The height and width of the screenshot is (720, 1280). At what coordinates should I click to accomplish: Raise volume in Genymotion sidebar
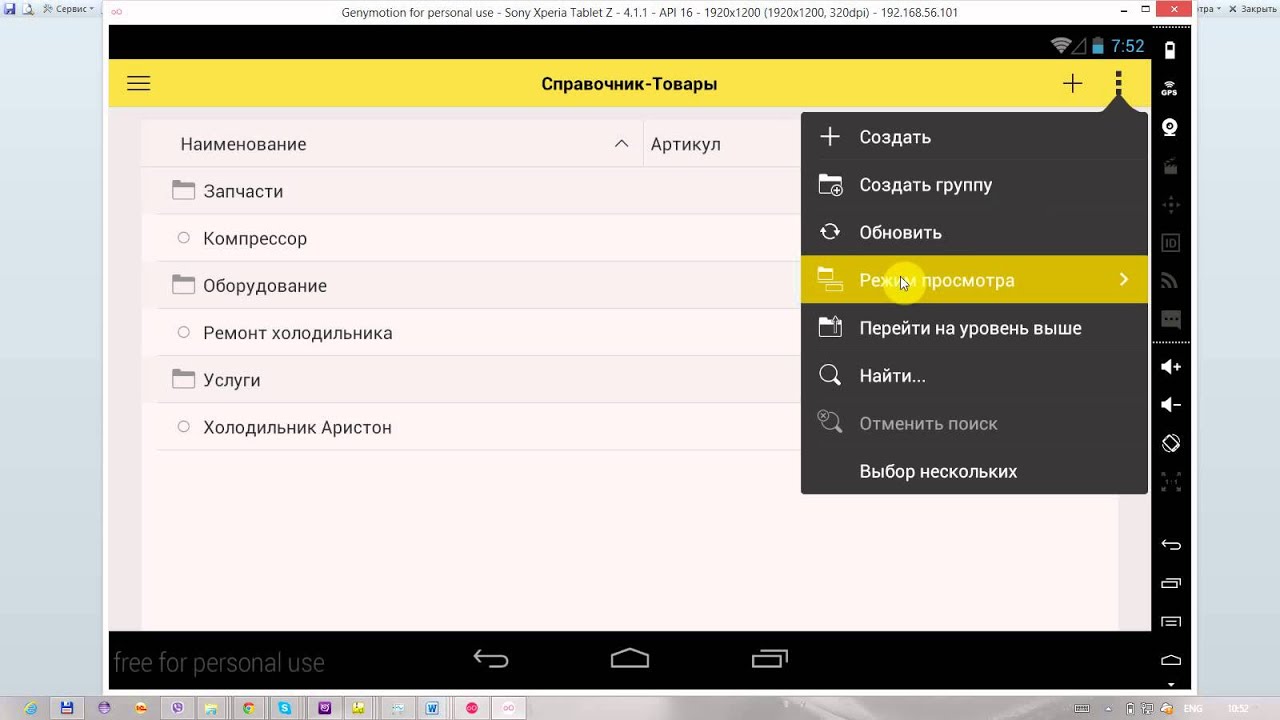click(x=1171, y=367)
